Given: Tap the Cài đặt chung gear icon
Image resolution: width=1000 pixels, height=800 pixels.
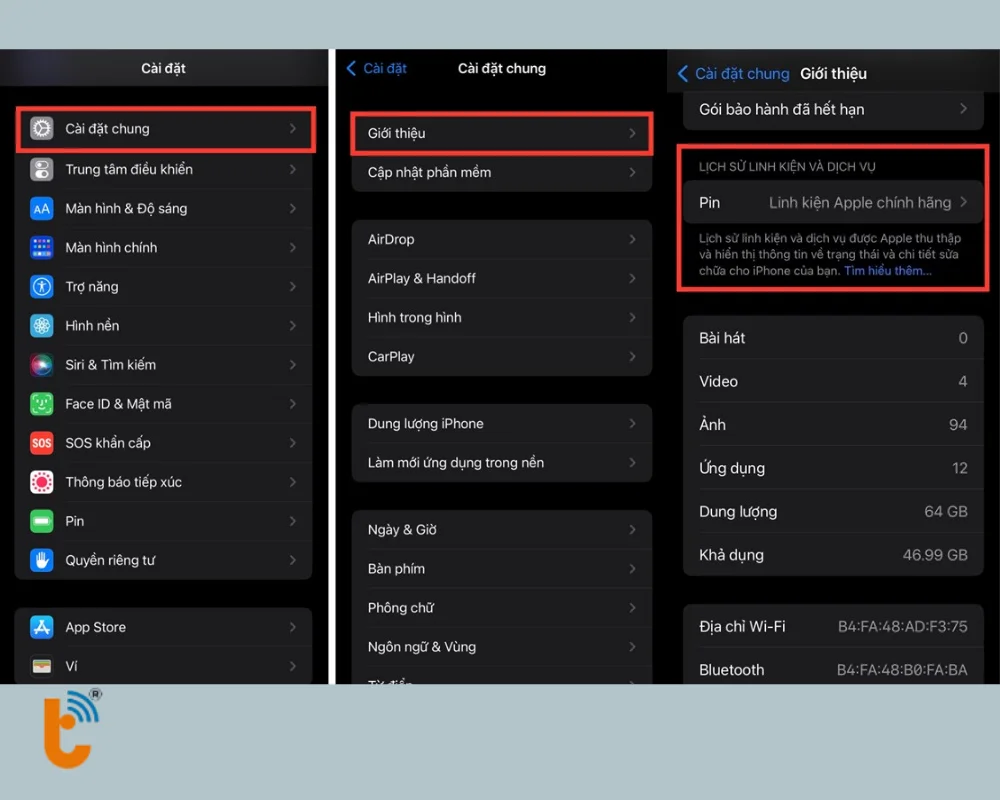Looking at the screenshot, I should (x=41, y=129).
